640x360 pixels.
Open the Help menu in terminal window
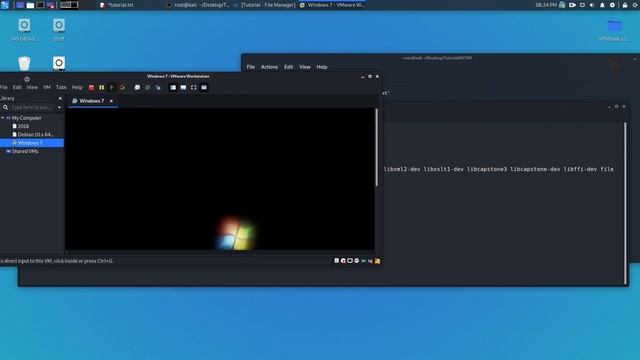[322, 67]
